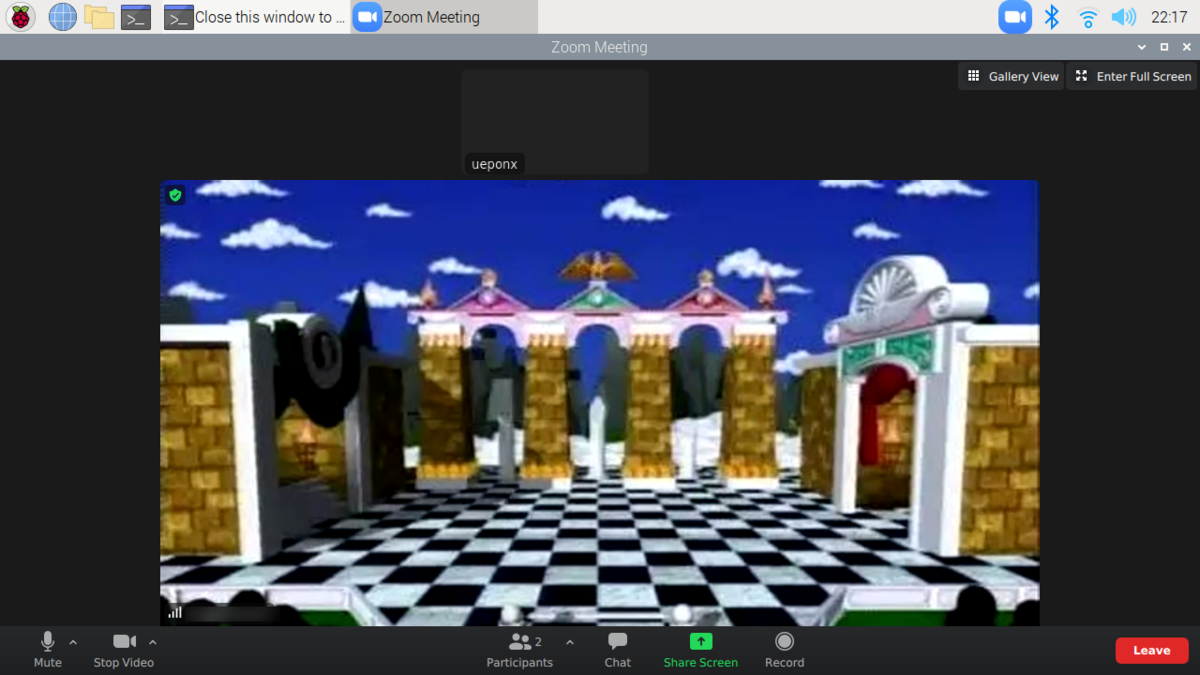Viewport: 1200px width, 675px height.
Task: Mute the microphone
Action: 47,649
